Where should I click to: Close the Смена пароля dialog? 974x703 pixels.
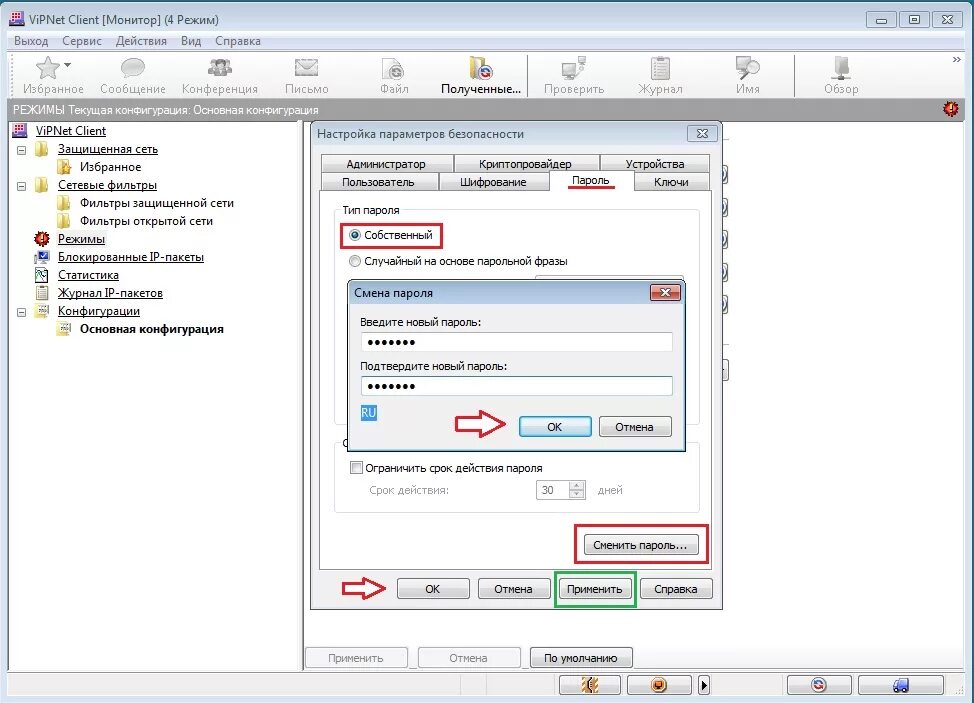coord(665,293)
